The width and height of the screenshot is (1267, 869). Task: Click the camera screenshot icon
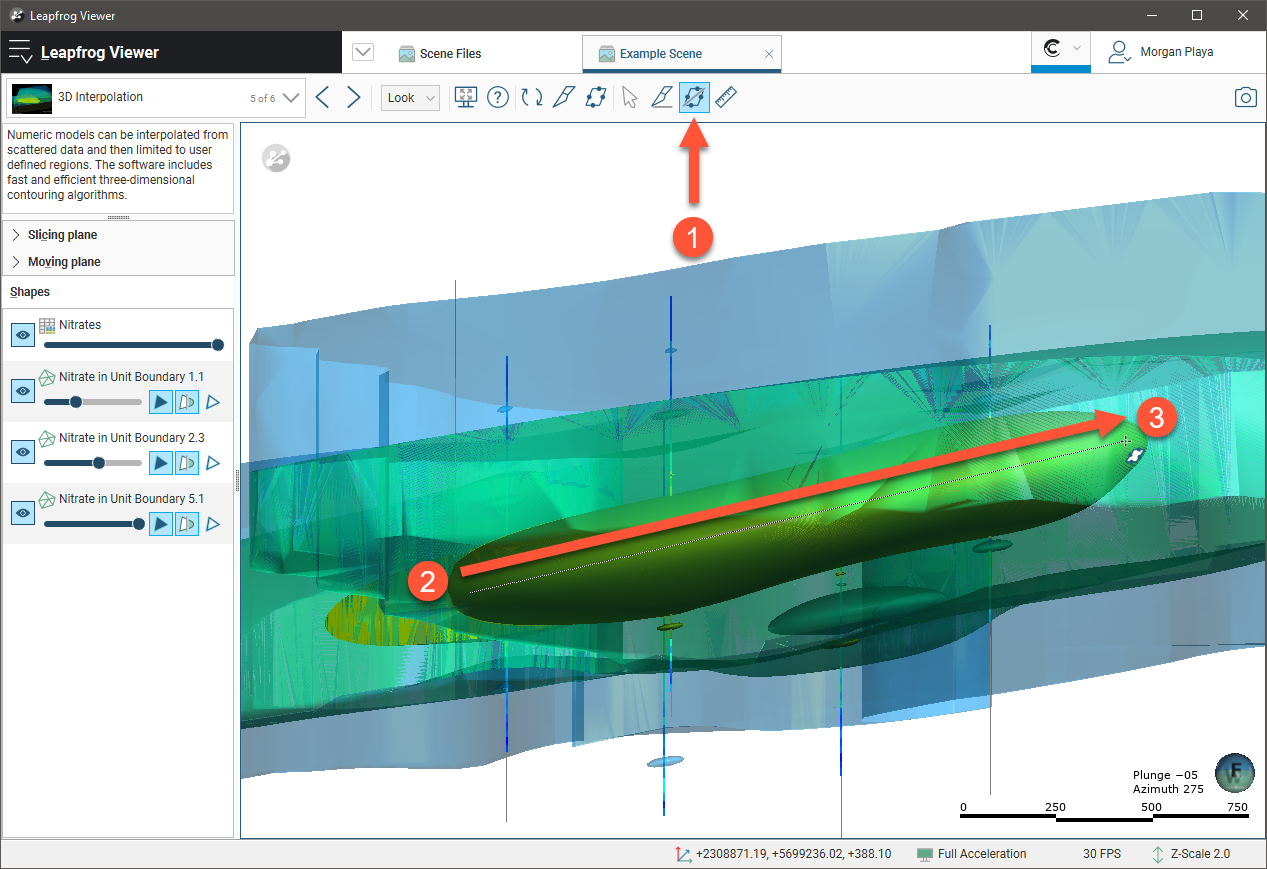tap(1245, 97)
